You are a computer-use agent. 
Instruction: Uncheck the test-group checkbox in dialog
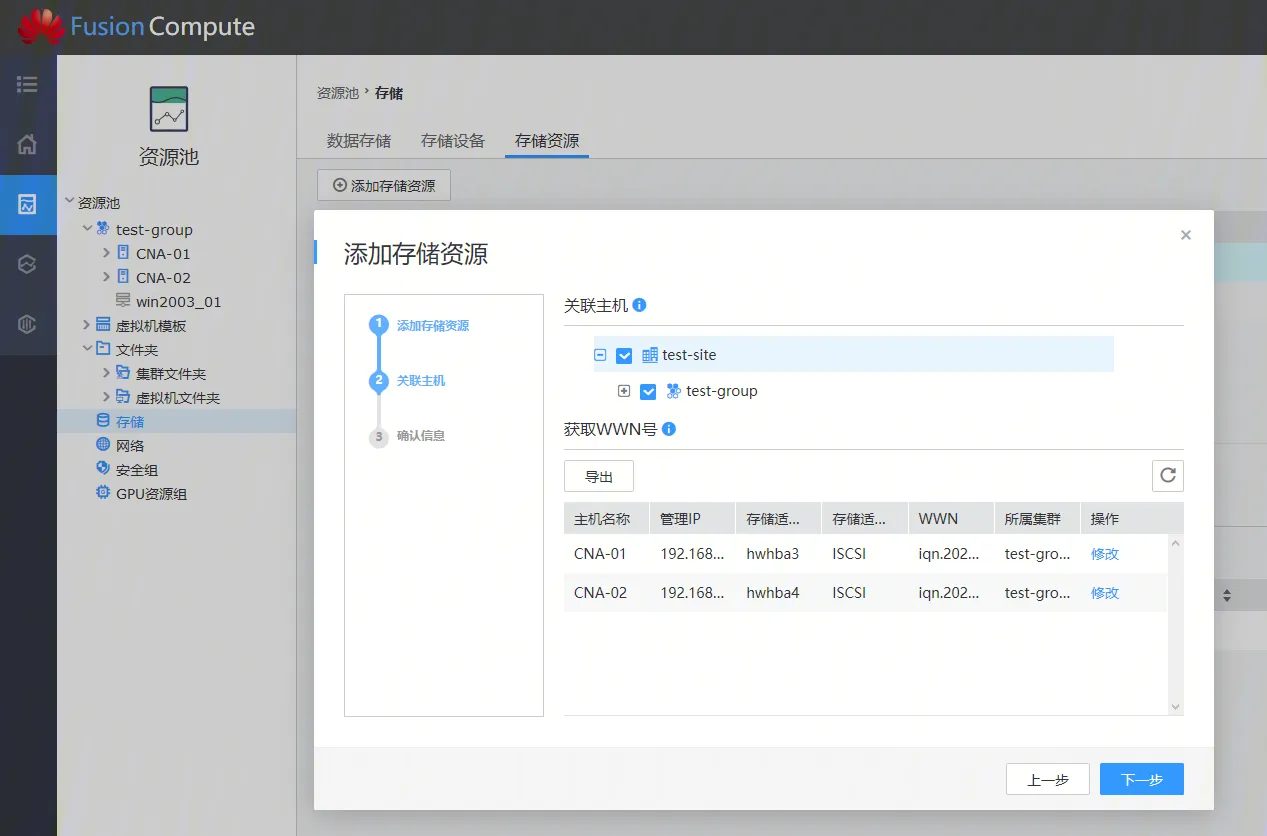pos(648,391)
